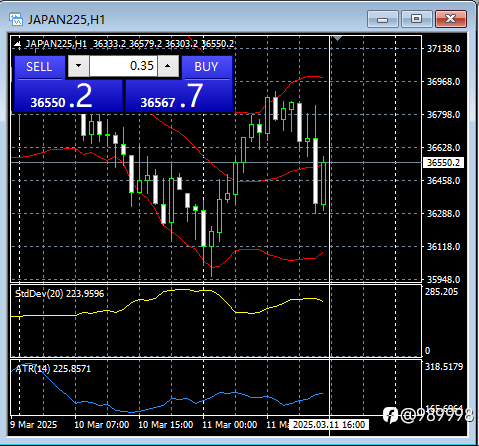Click the buy price 36567.7 panel

[178, 96]
